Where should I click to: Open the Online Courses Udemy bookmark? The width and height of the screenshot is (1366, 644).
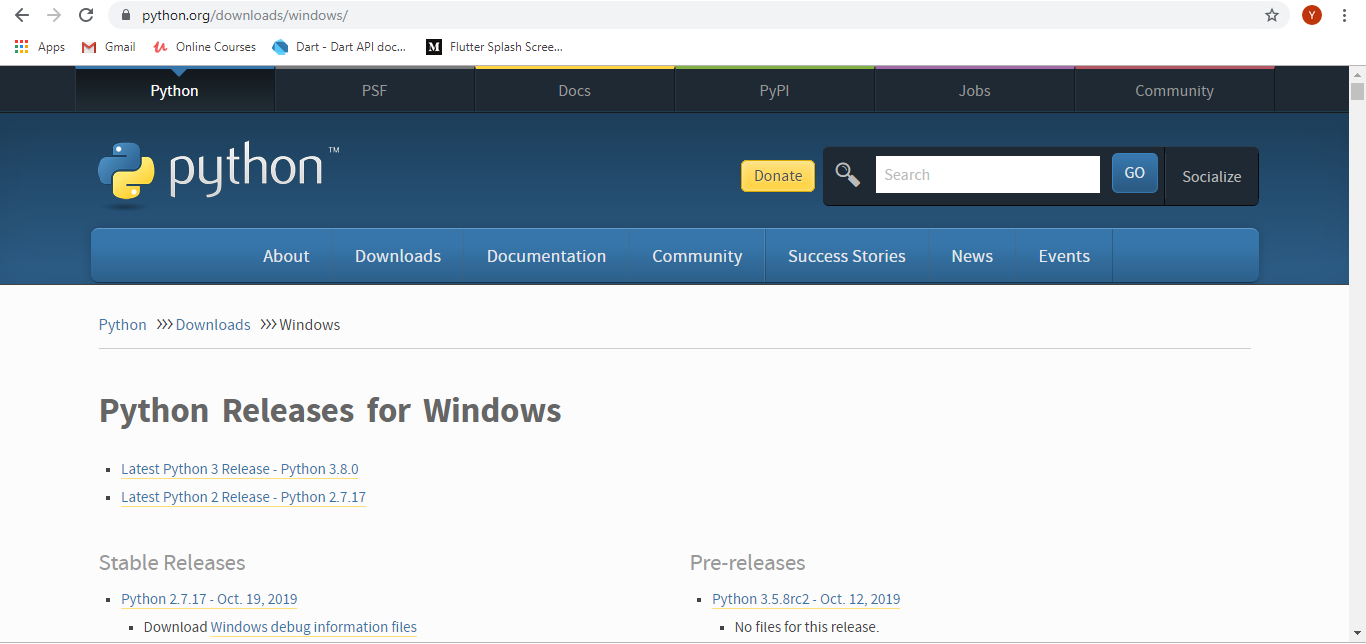204,46
